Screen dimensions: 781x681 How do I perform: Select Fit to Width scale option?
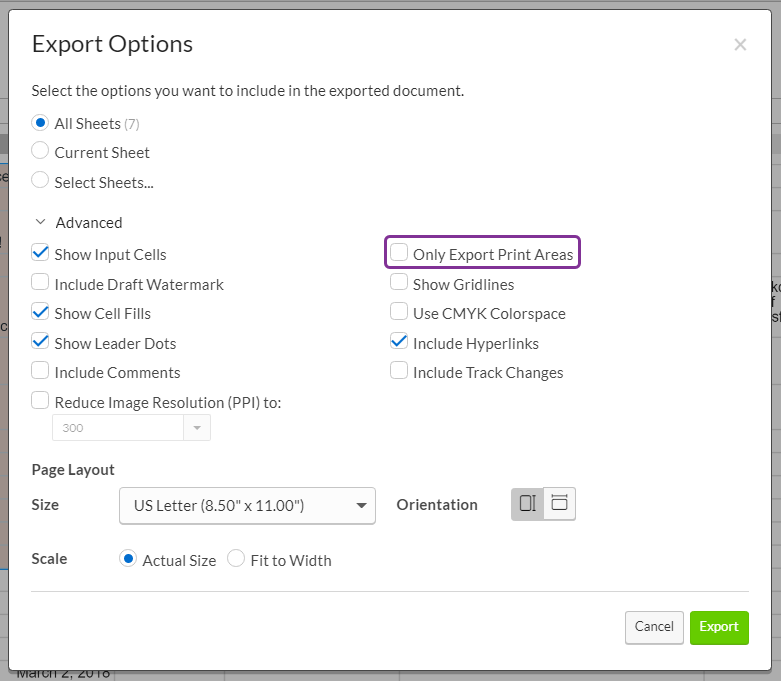tap(236, 559)
